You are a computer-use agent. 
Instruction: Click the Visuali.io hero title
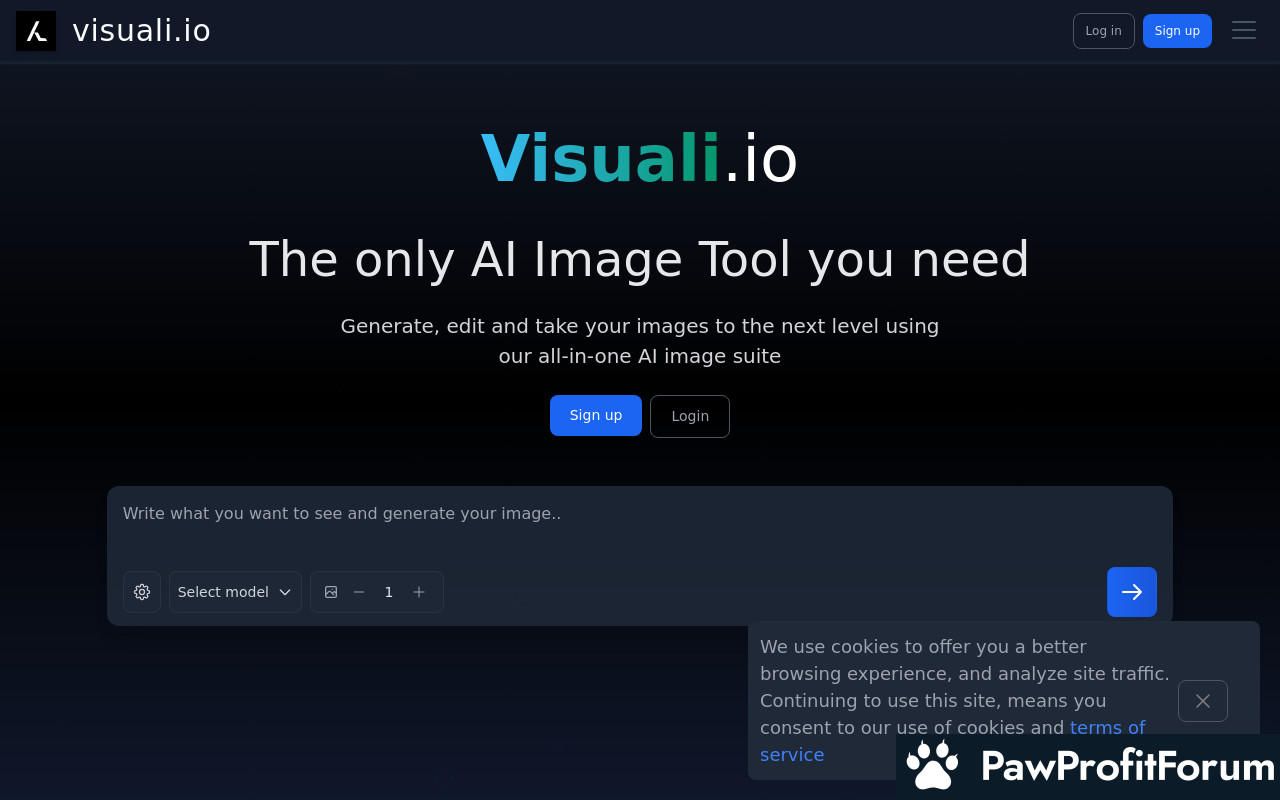(639, 158)
